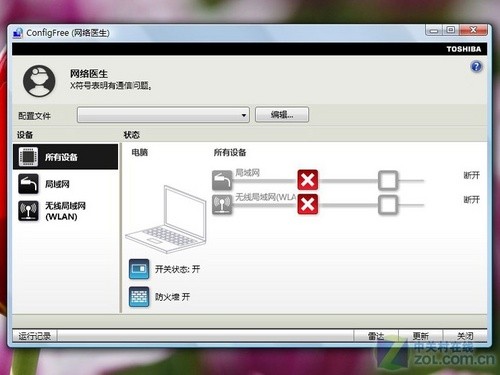Click the Network Doctor avatar icon

click(39, 81)
